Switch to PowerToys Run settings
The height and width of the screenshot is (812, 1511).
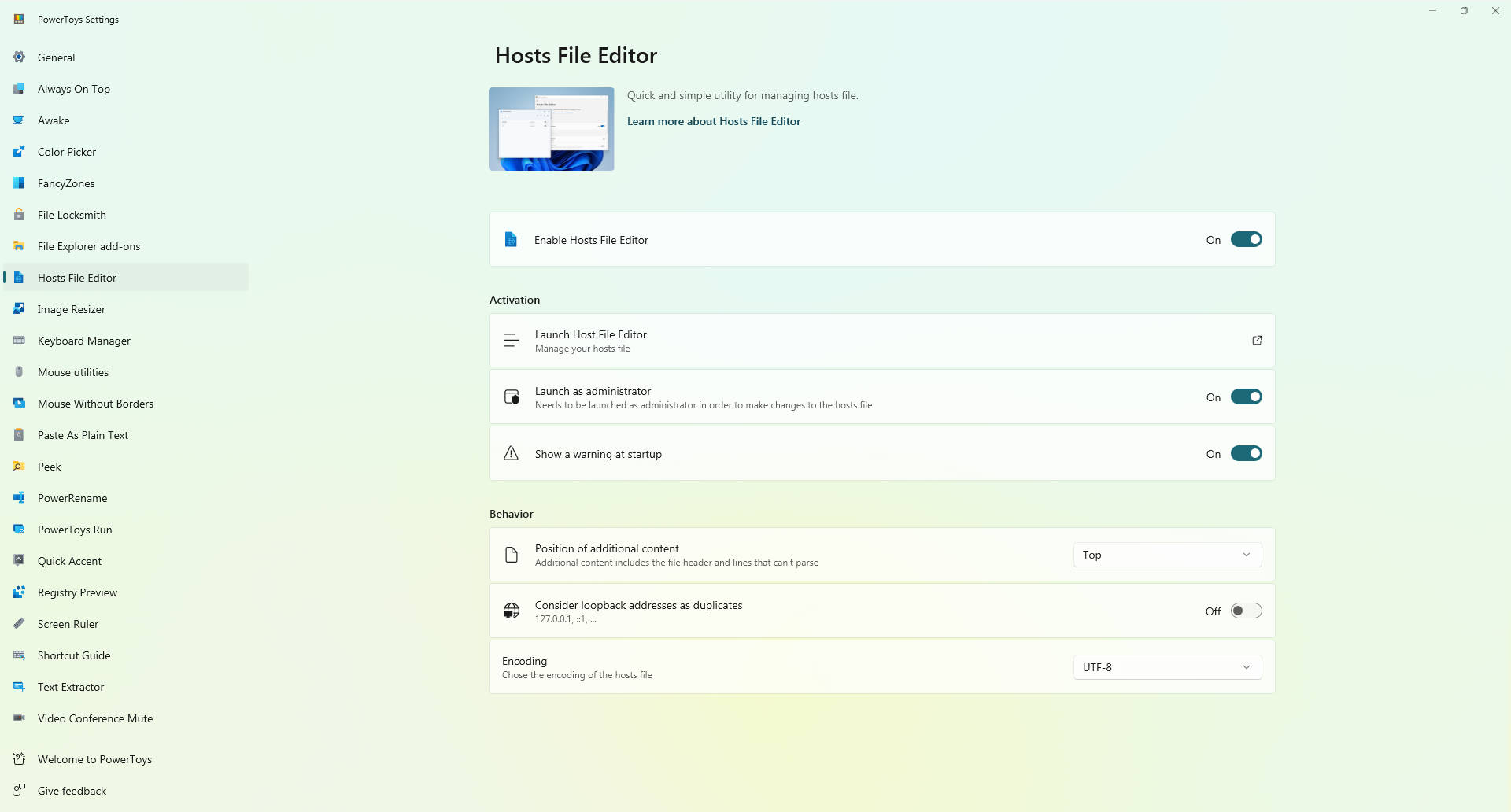(75, 530)
